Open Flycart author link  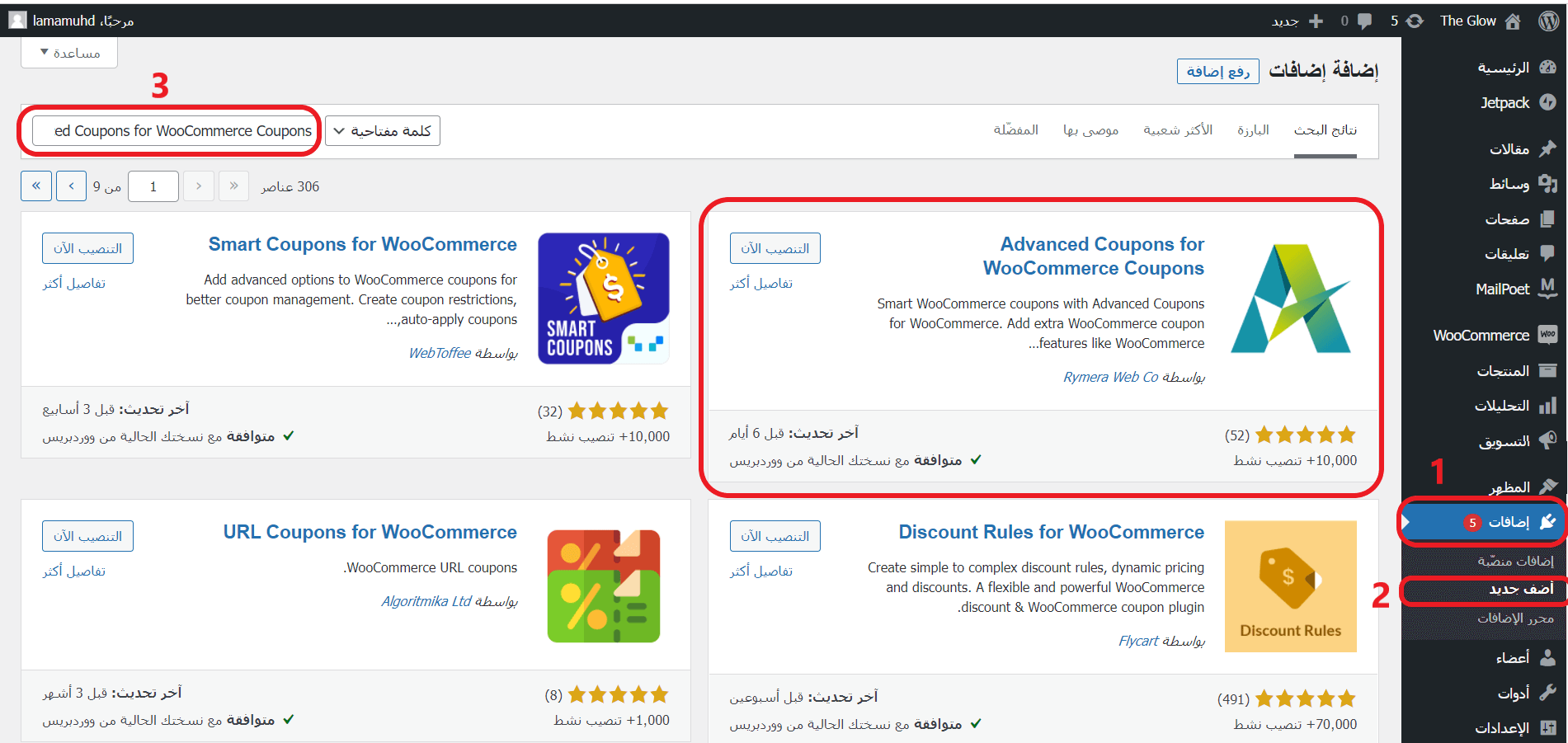click(x=1139, y=641)
